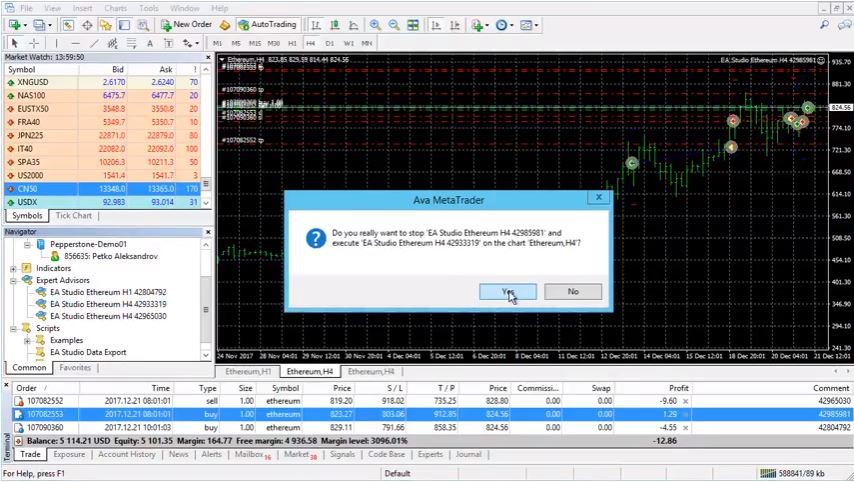Select EA Studio Ethereum H4 42965030

(x=108, y=316)
